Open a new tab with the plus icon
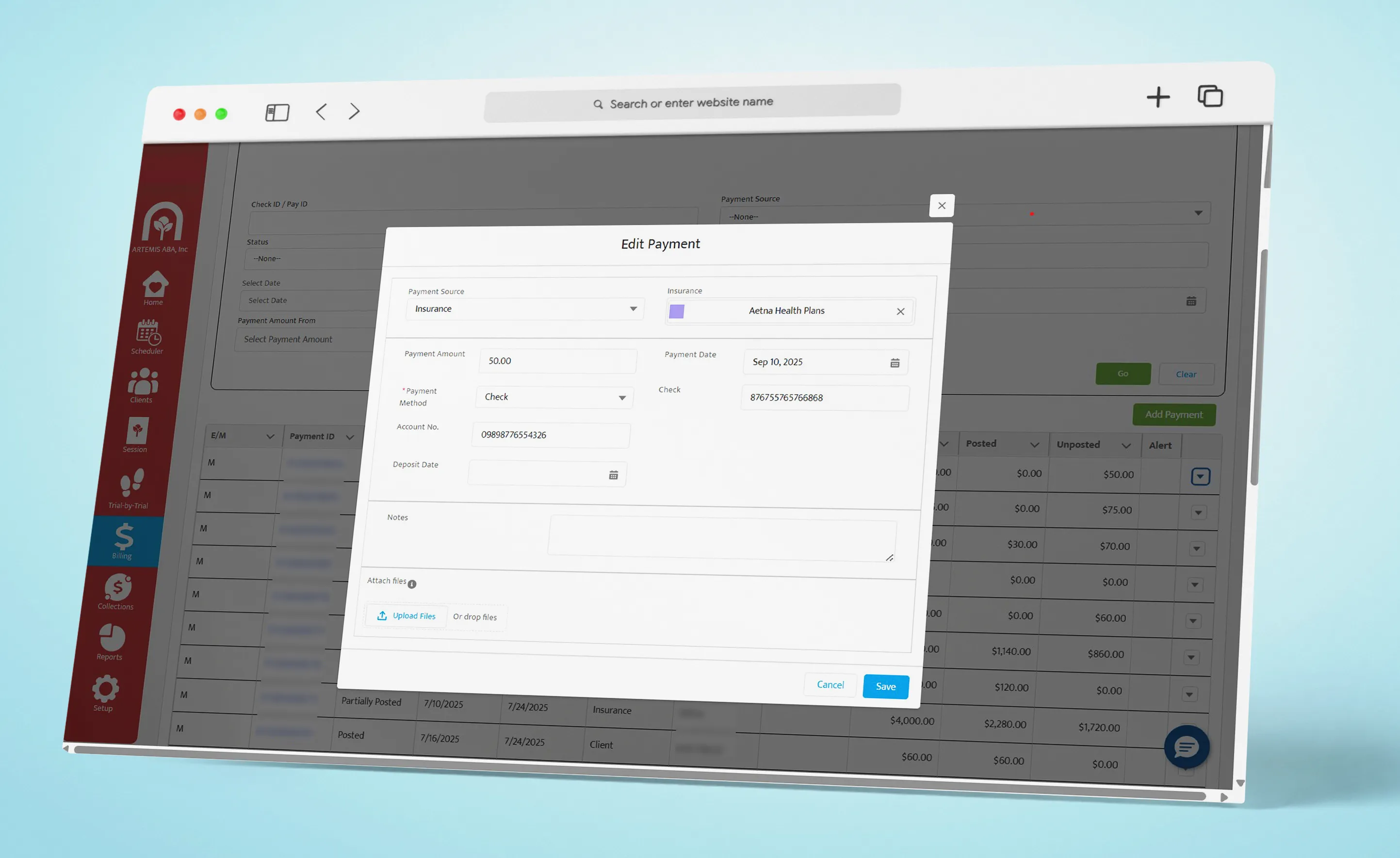Viewport: 1400px width, 858px height. 1158,97
